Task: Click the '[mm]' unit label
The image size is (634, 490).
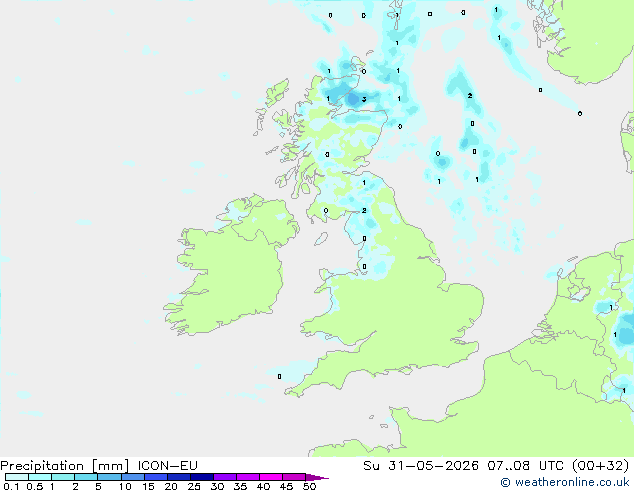Action: pyautogui.click(x=110, y=466)
